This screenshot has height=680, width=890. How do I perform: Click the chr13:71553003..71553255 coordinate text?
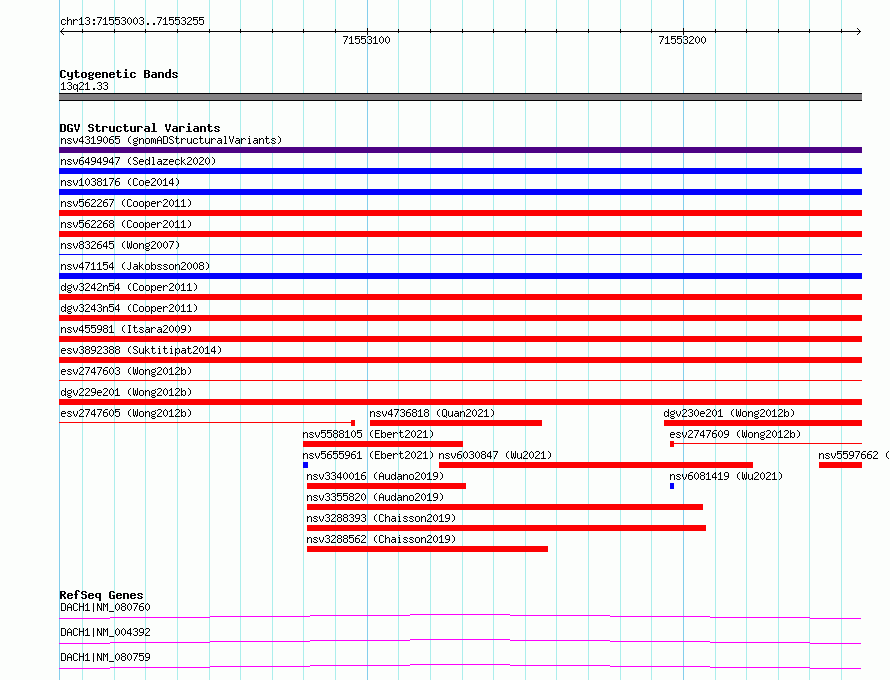(x=132, y=21)
